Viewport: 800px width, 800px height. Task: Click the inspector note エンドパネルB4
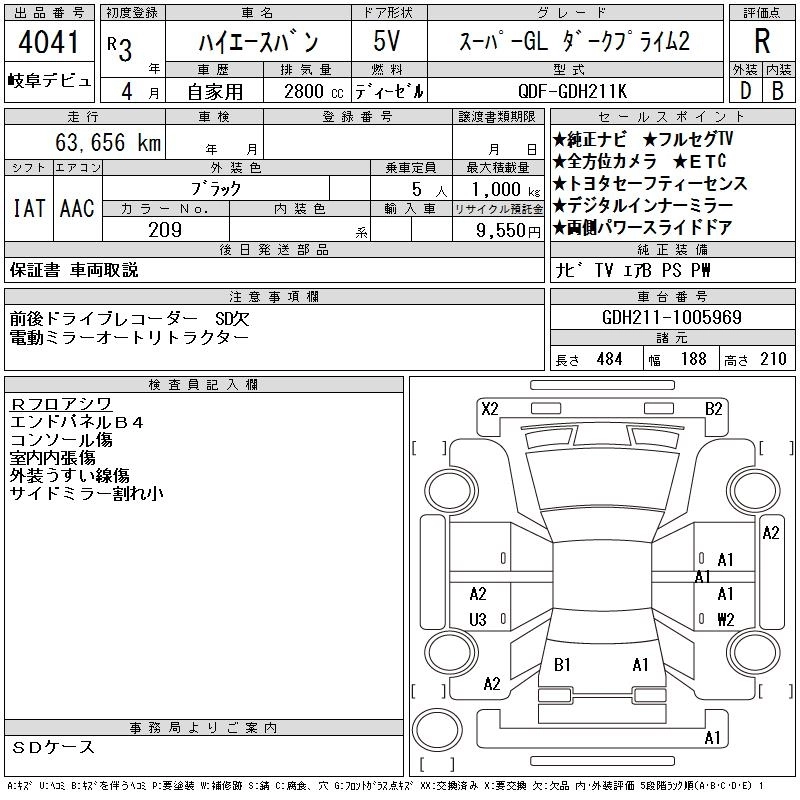77,422
